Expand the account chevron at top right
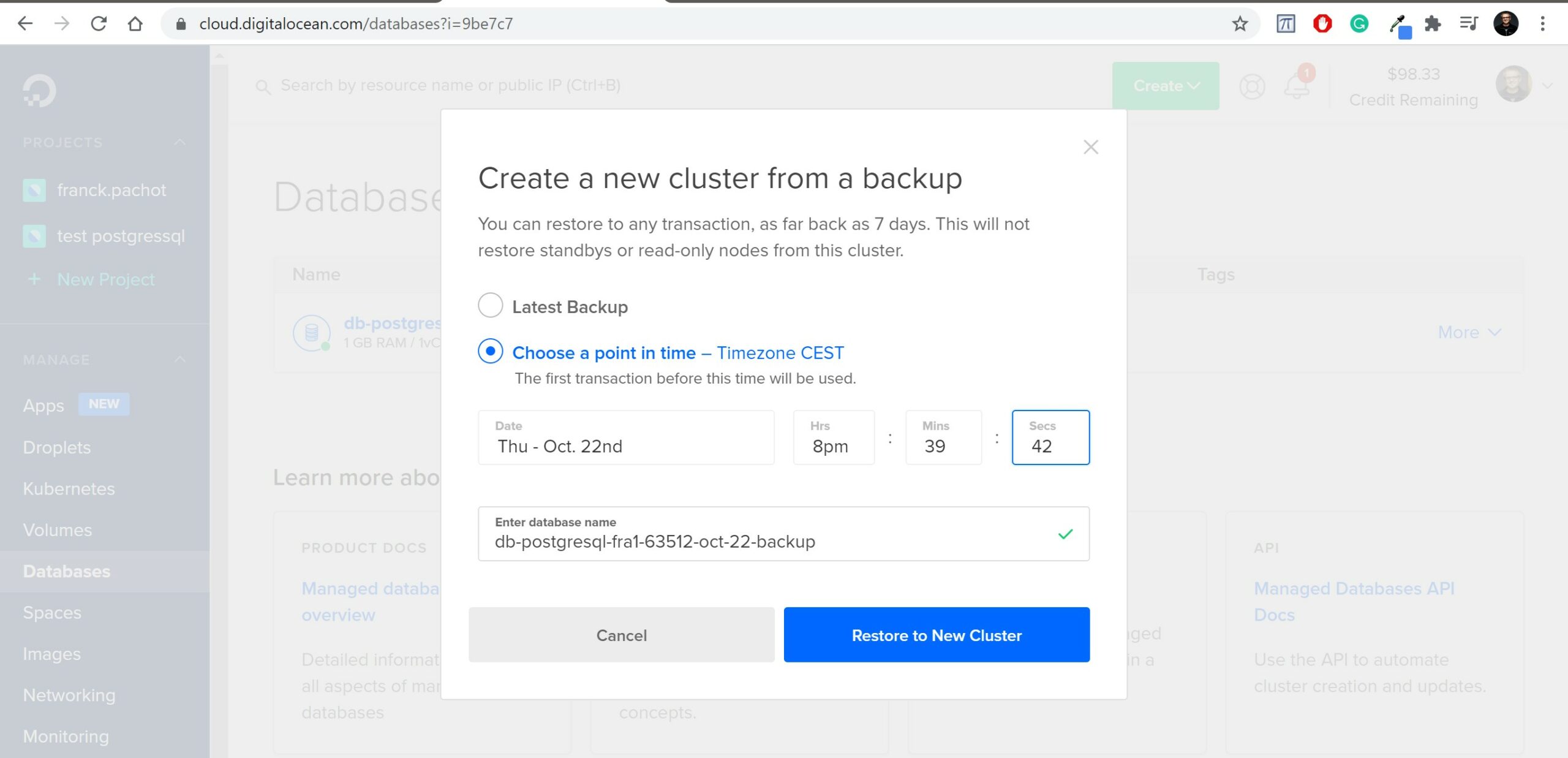Image resolution: width=1568 pixels, height=758 pixels. [x=1547, y=86]
